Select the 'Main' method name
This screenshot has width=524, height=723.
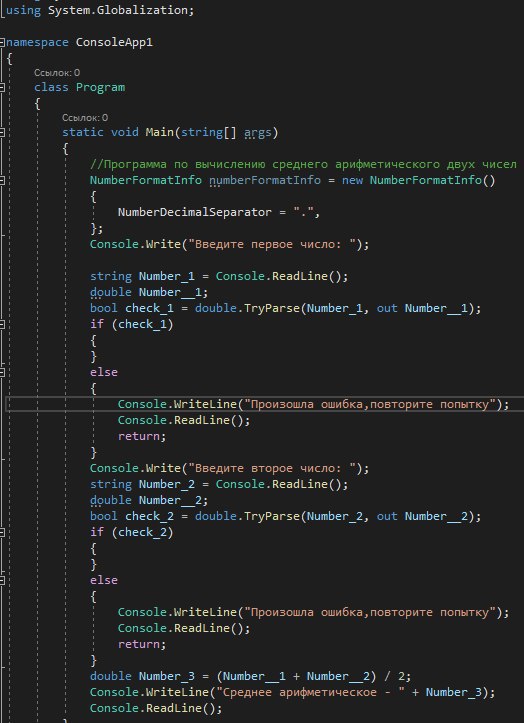159,132
